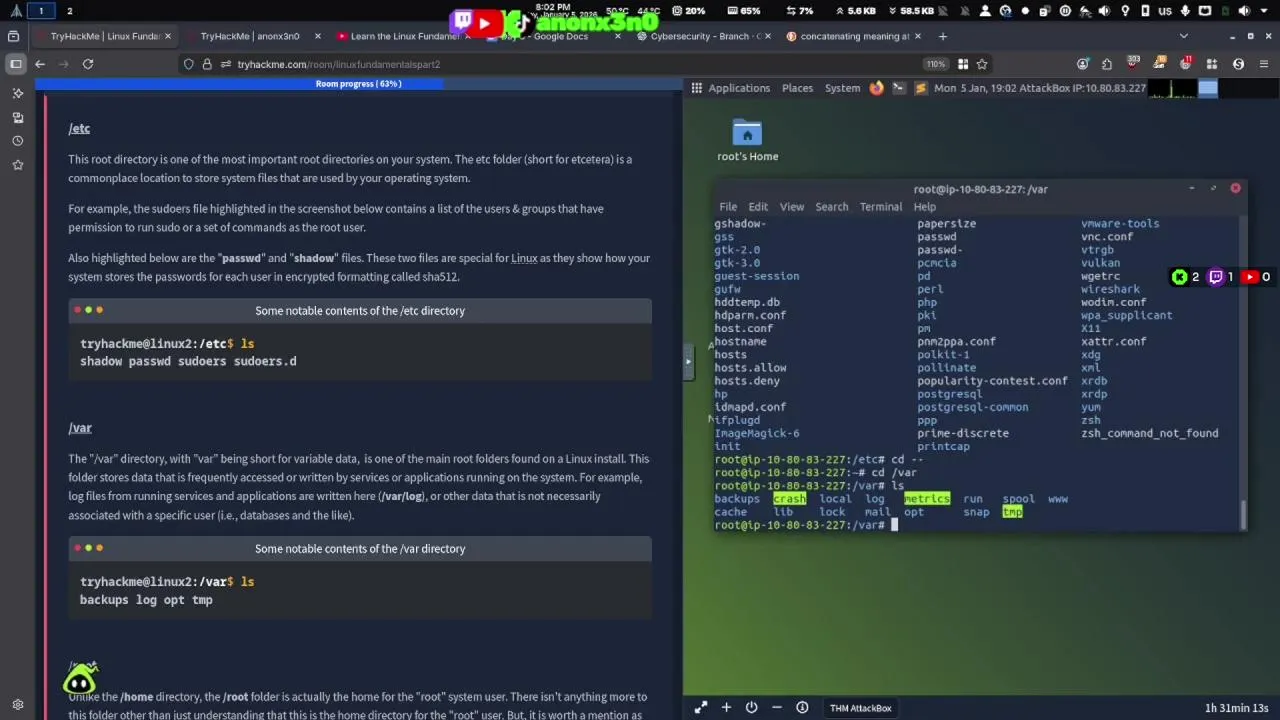Go back in browser history
This screenshot has width=1280, height=720.
40,64
